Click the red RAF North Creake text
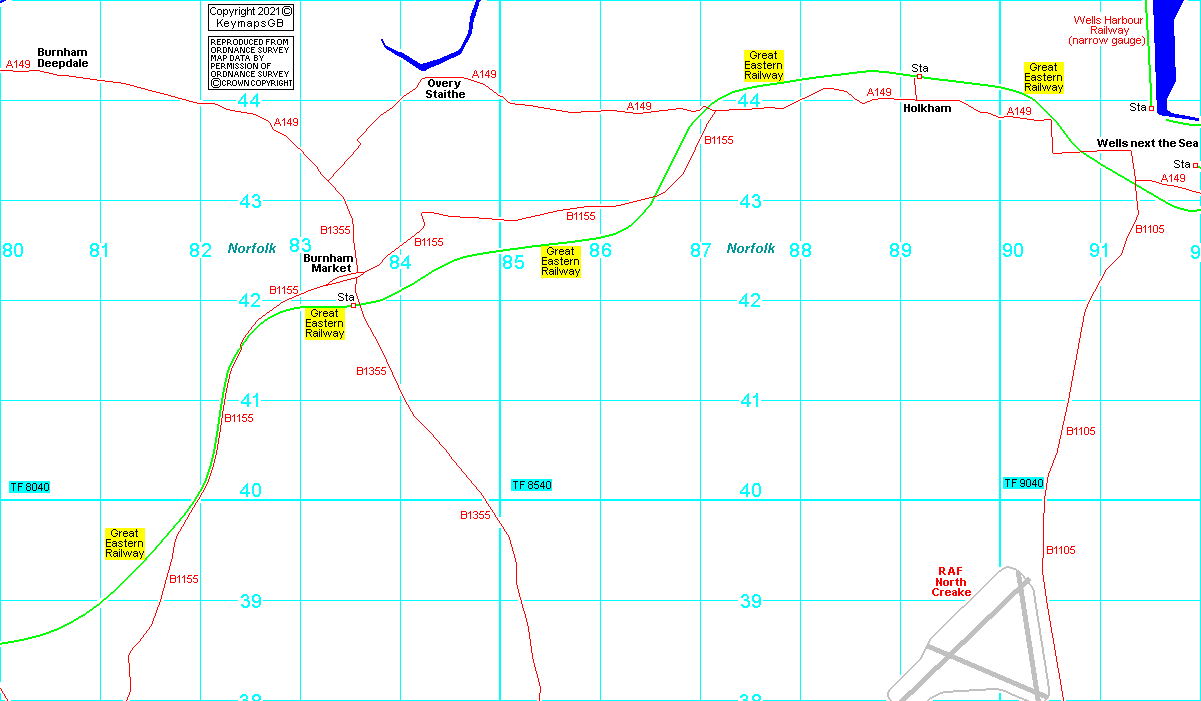Screen dimensions: 1201x701 [950, 581]
